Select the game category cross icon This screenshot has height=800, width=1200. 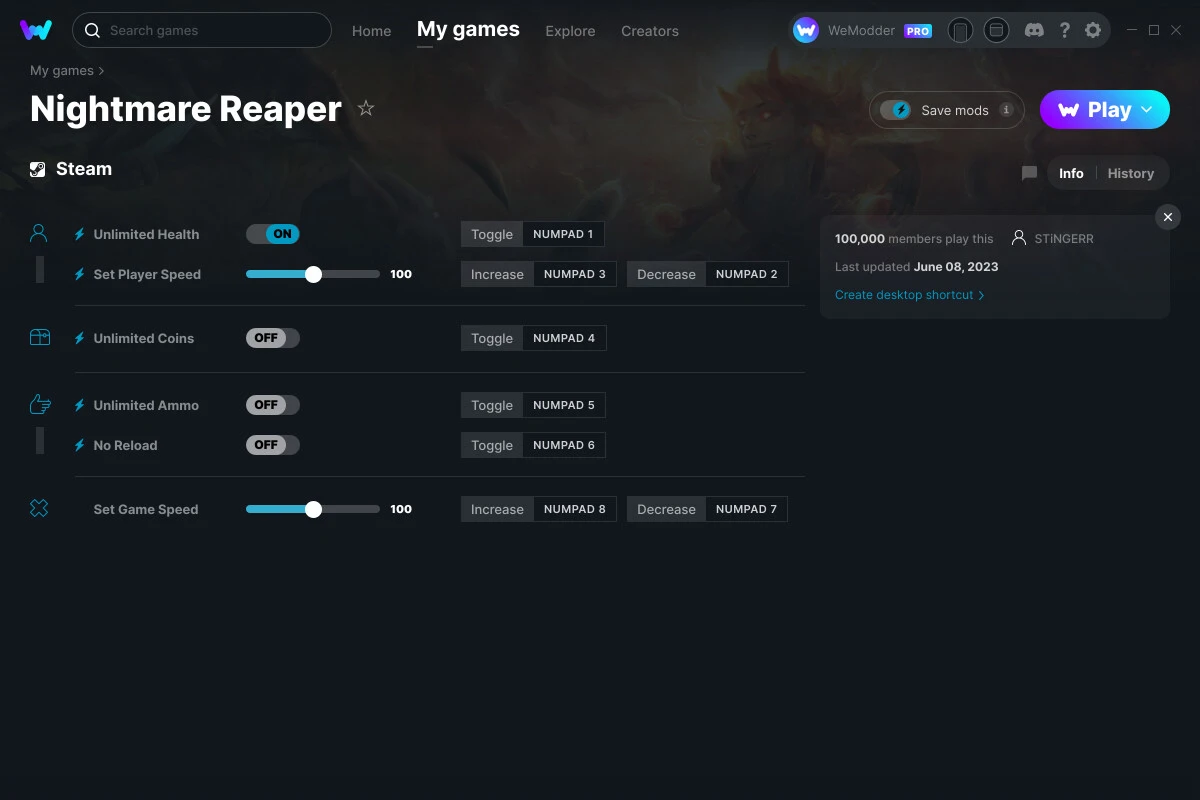tap(39, 508)
